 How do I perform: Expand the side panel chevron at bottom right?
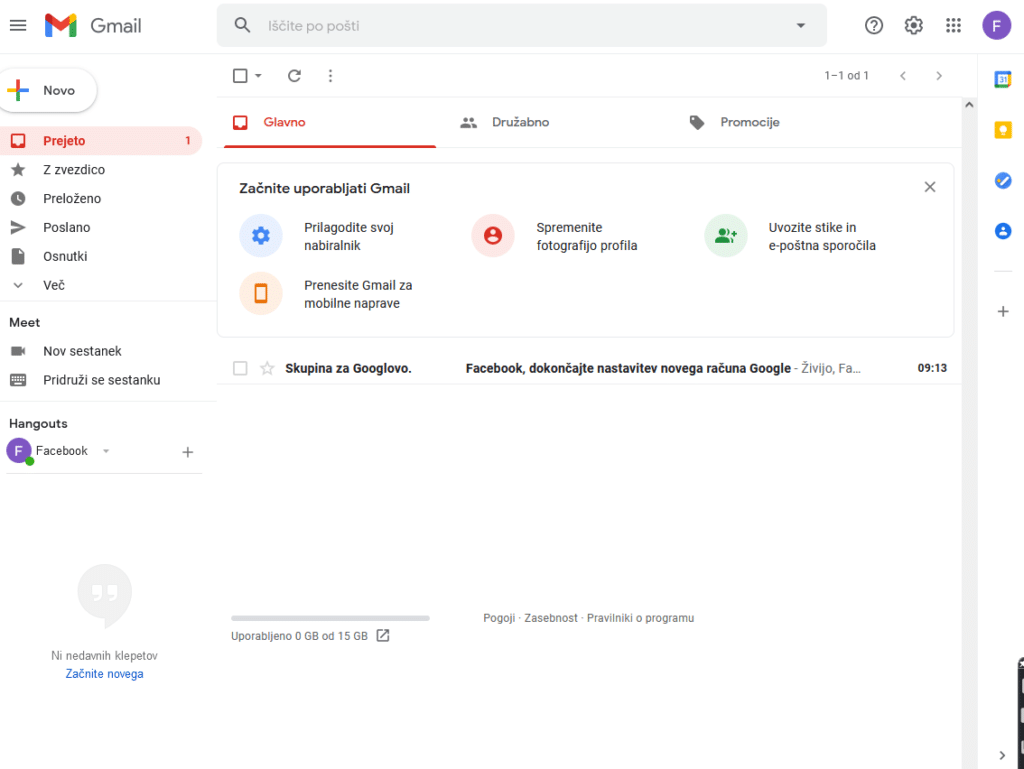point(1002,755)
